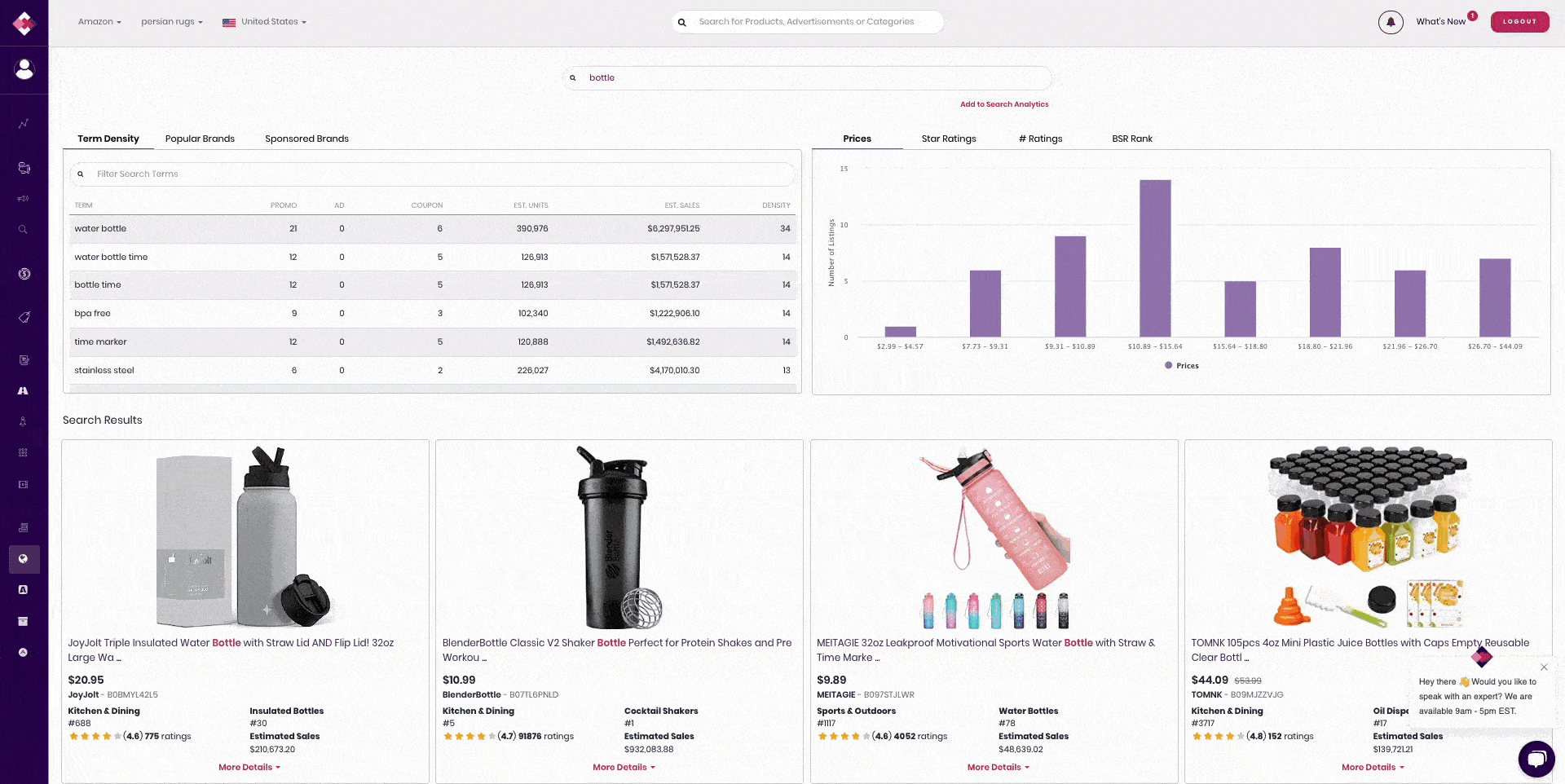Switch to the Term Density tab
This screenshot has height=784, width=1565.
click(x=108, y=139)
